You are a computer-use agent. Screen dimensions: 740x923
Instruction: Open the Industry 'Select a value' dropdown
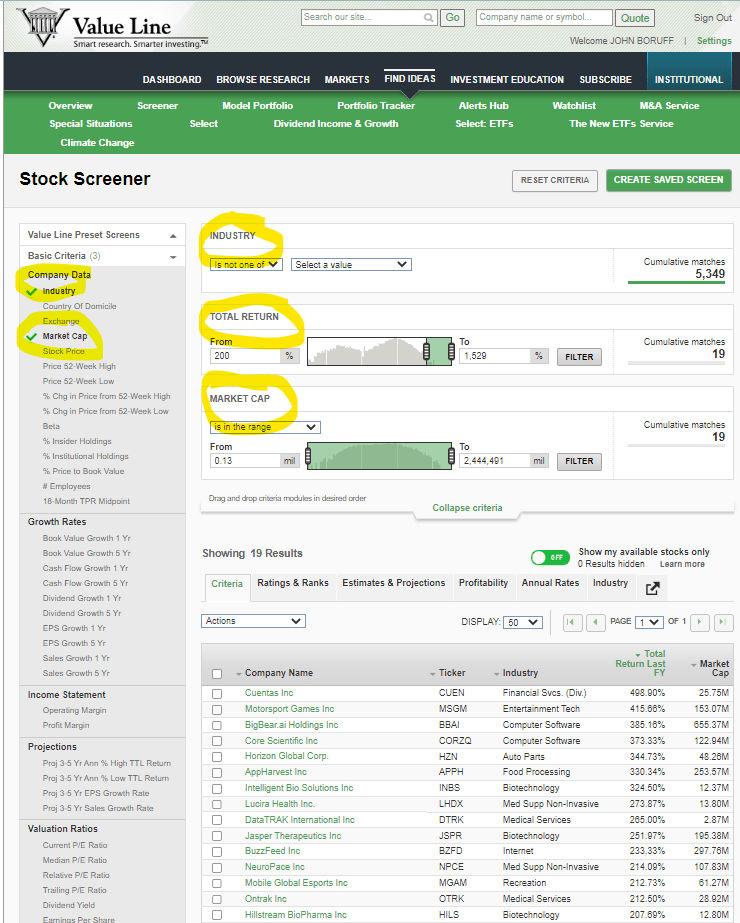pos(350,265)
